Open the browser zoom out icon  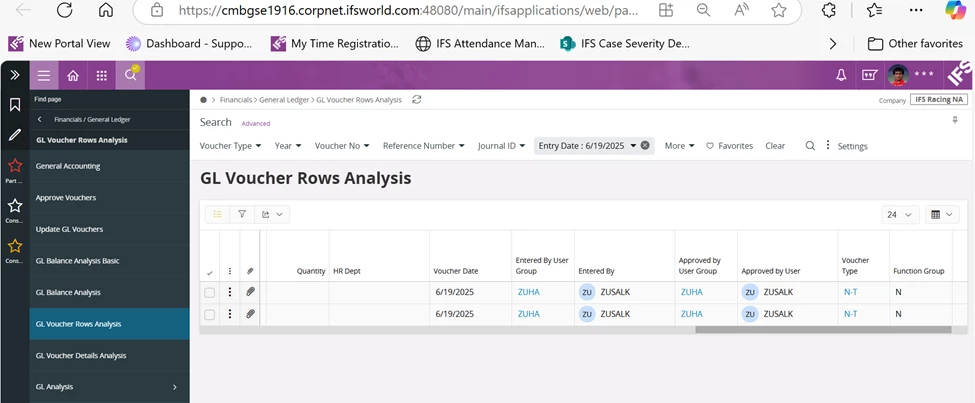coord(703,10)
